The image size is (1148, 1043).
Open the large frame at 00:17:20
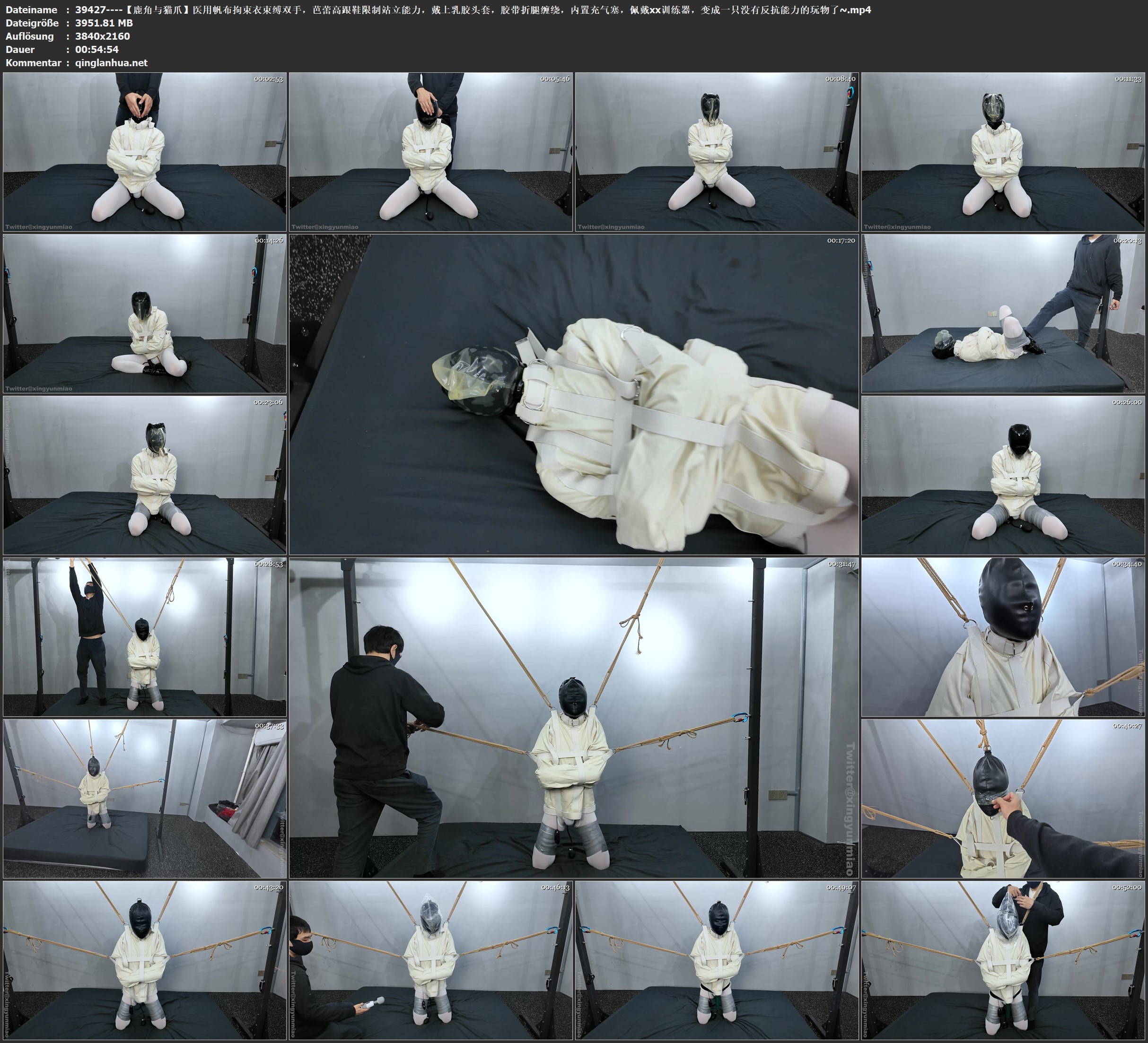pyautogui.click(x=574, y=394)
